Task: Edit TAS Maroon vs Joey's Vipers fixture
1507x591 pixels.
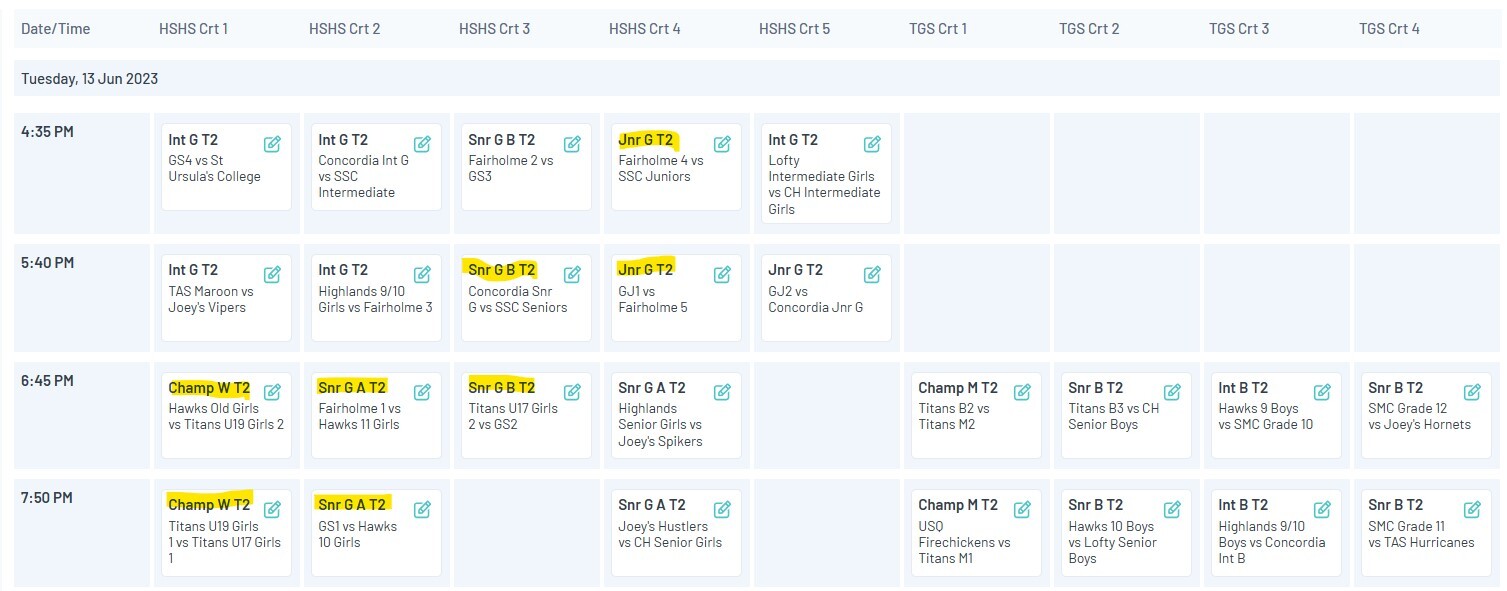Action: [272, 274]
